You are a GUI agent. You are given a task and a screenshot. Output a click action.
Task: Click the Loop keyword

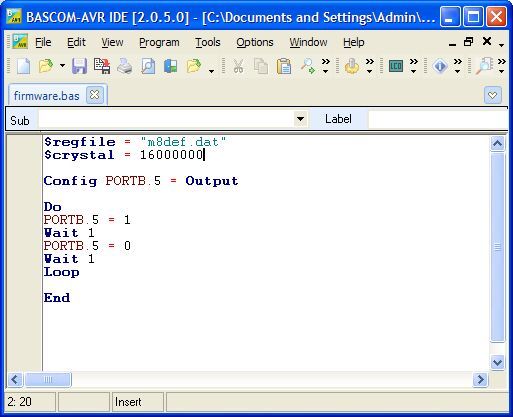(x=62, y=272)
